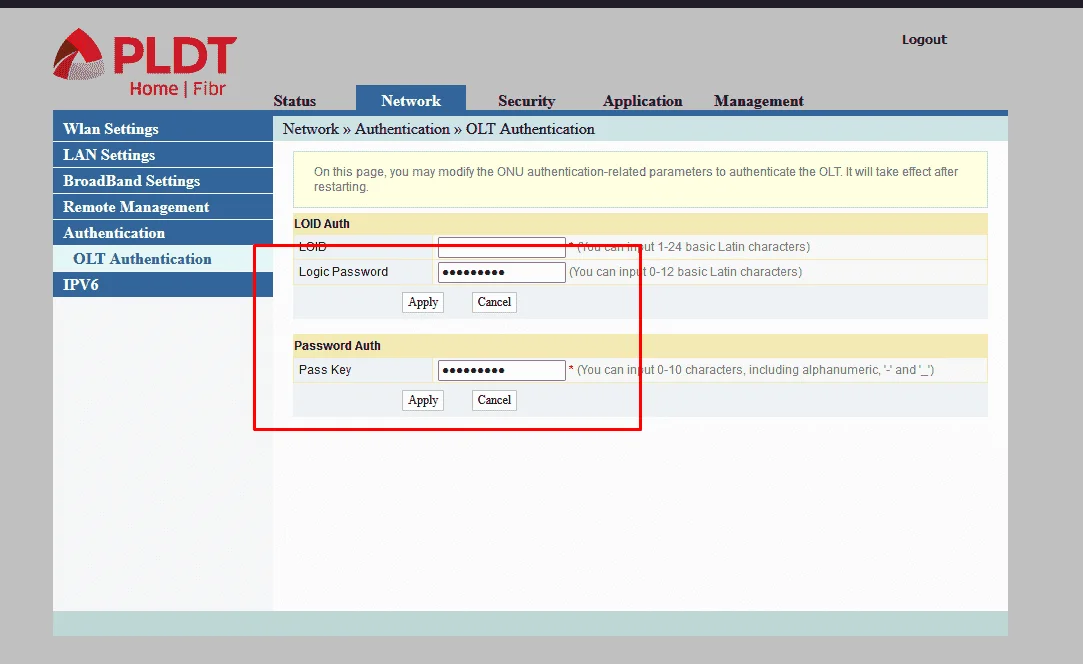Apply the LOID Auth settings
The width and height of the screenshot is (1083, 664).
(423, 302)
